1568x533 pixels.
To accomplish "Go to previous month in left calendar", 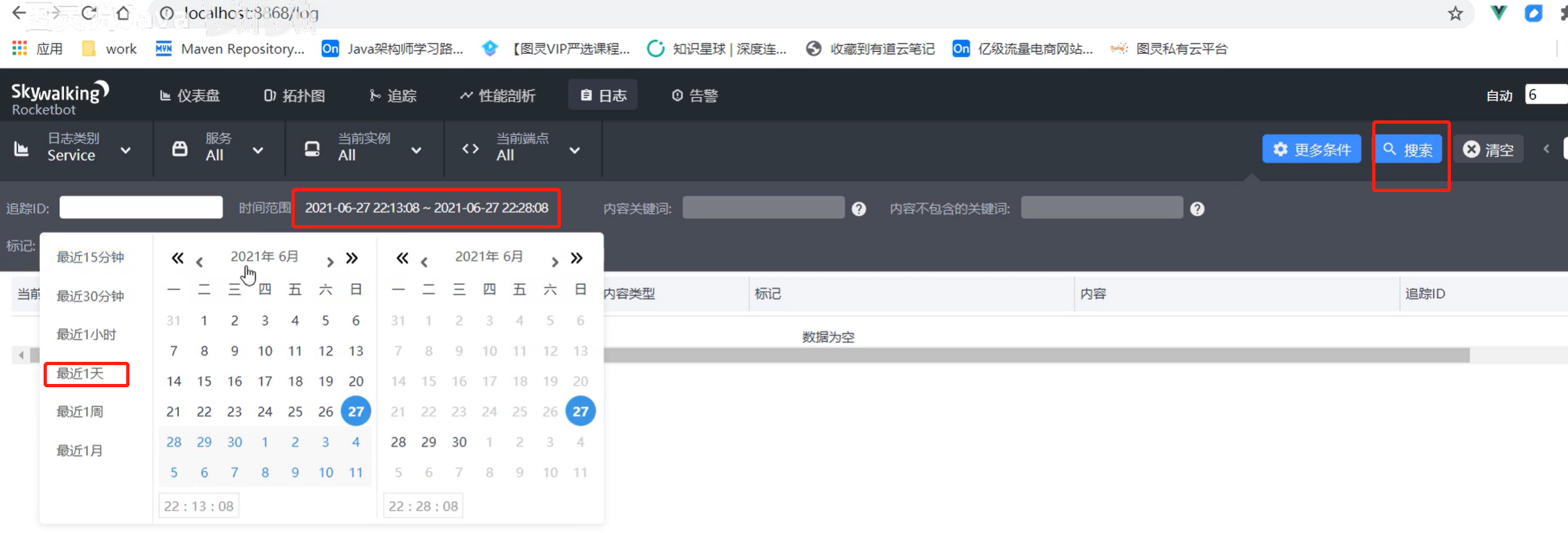I will 200,262.
